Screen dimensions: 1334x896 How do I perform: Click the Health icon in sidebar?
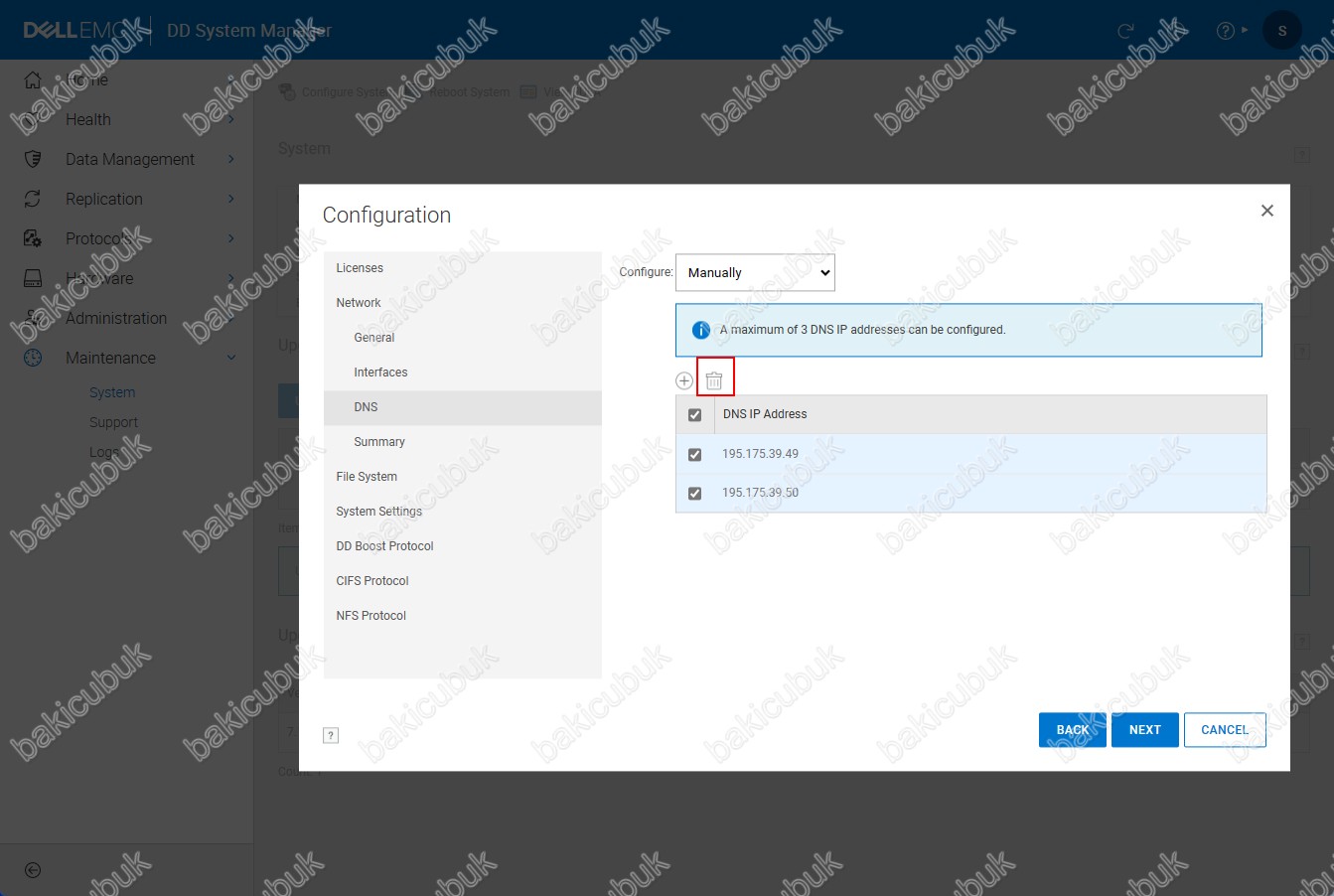click(33, 119)
